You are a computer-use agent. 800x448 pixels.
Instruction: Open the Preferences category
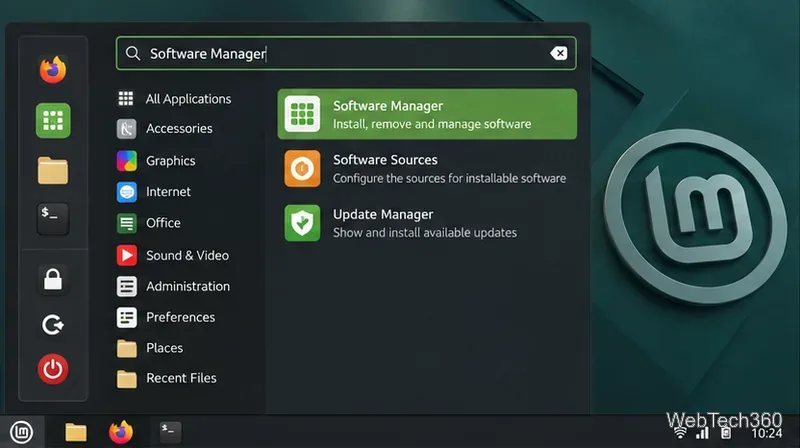[166, 317]
